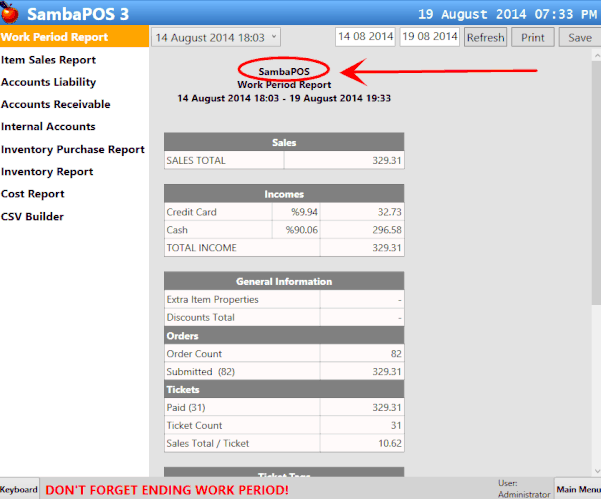Screen dimensions: 601x499
Task: Click the scroll up arrow of report
Action: [x=597, y=56]
